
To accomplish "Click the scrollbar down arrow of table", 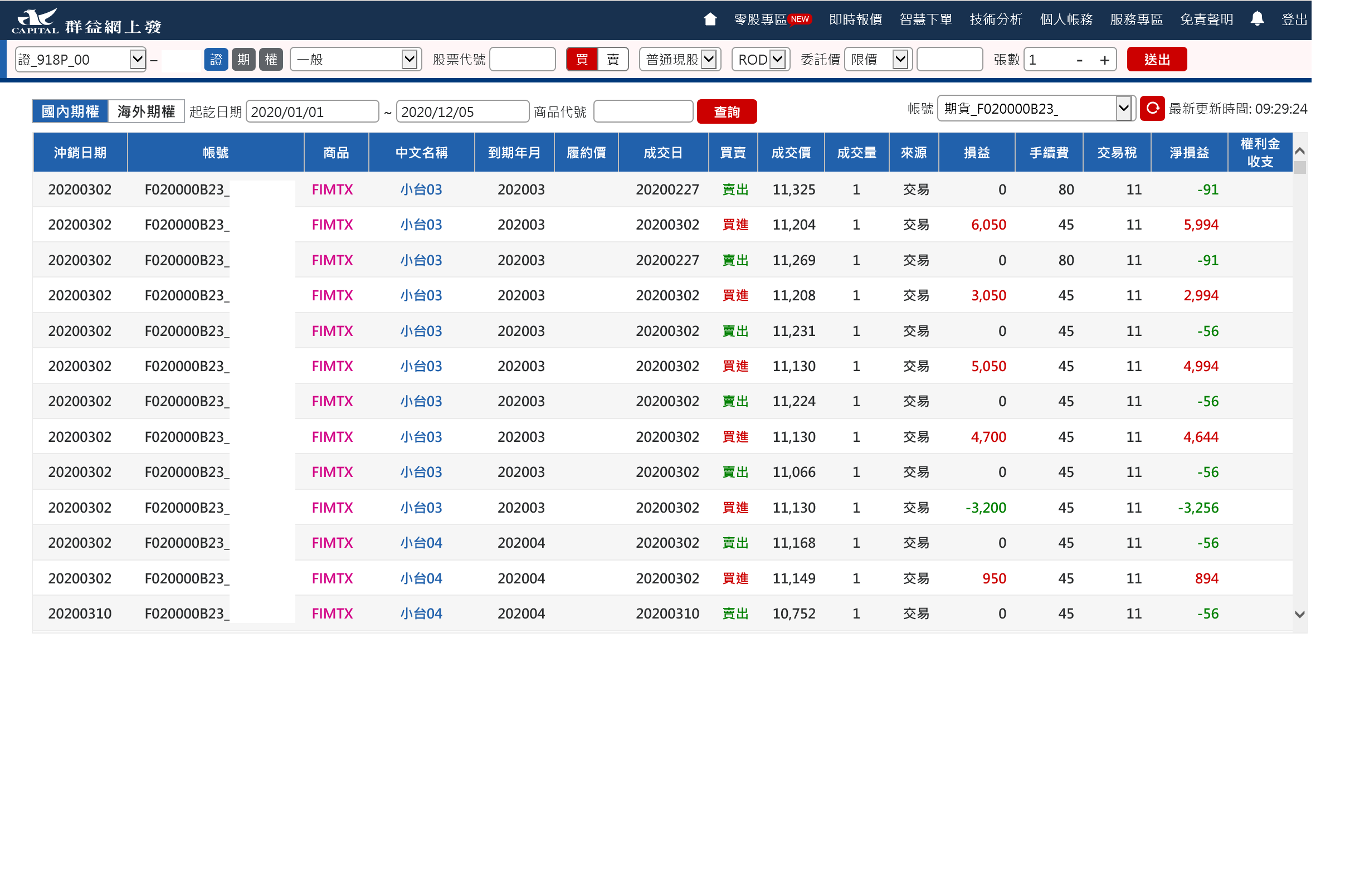I will click(1299, 614).
